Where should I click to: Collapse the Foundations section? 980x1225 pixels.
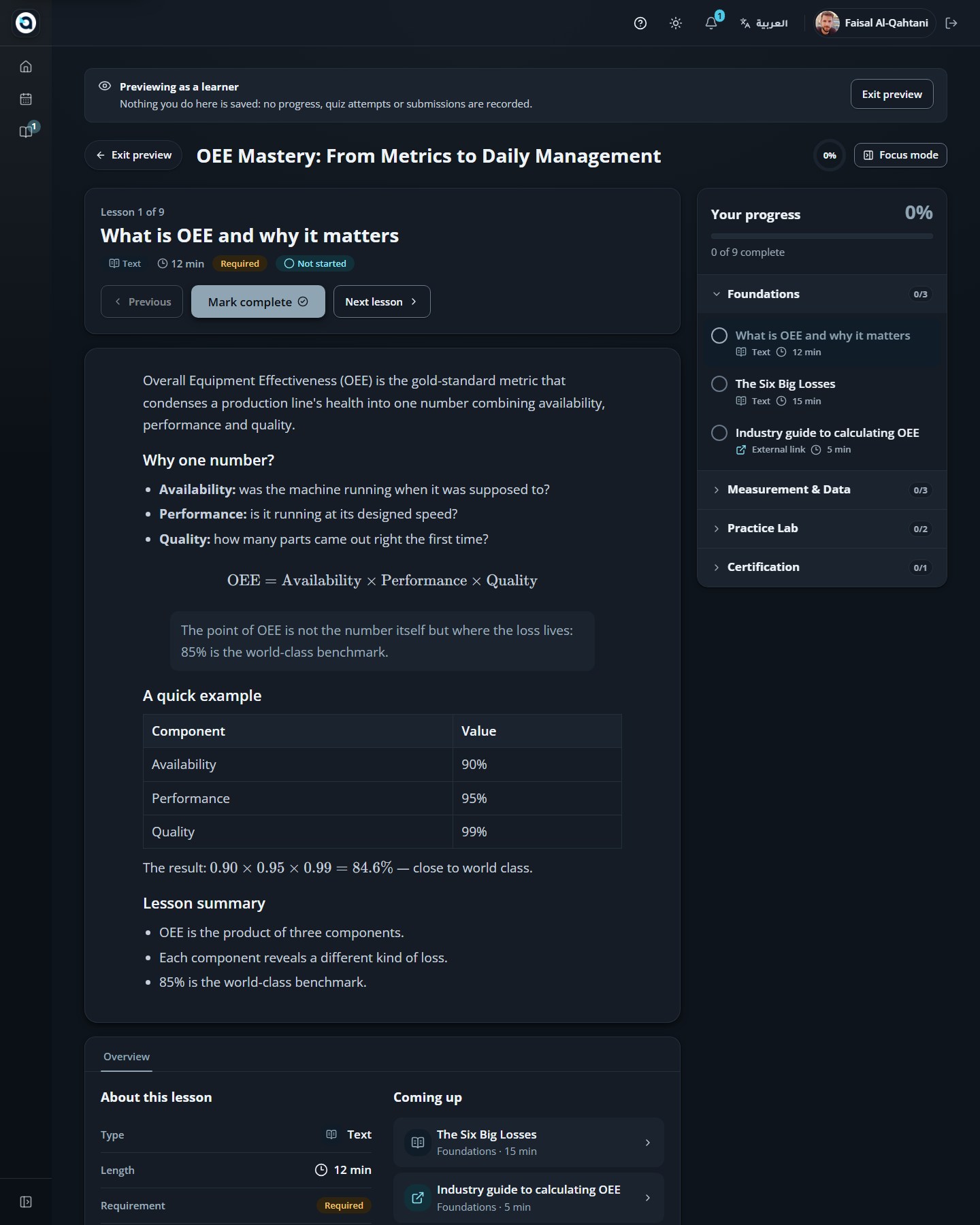click(x=822, y=294)
